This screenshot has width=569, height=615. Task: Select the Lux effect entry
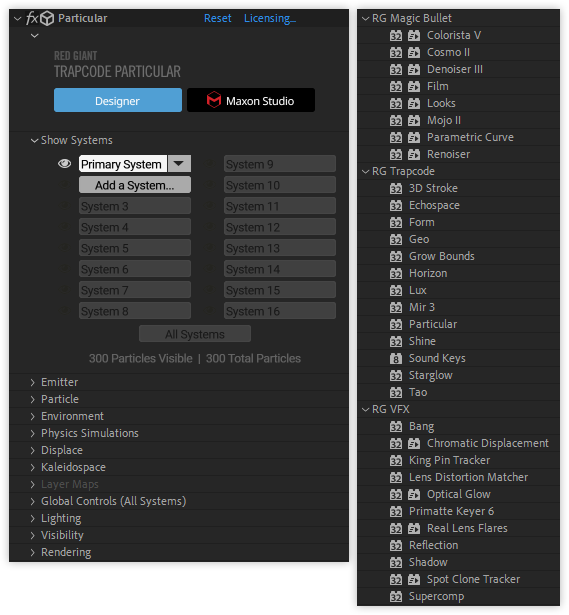click(418, 291)
